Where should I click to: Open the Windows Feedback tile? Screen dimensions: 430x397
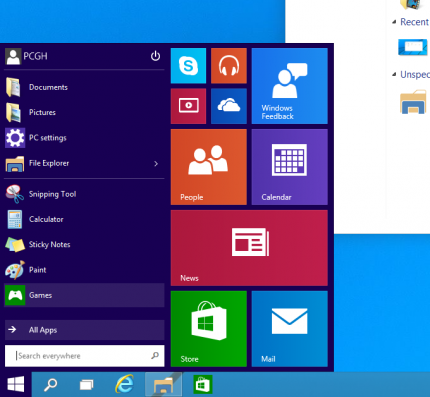290,86
